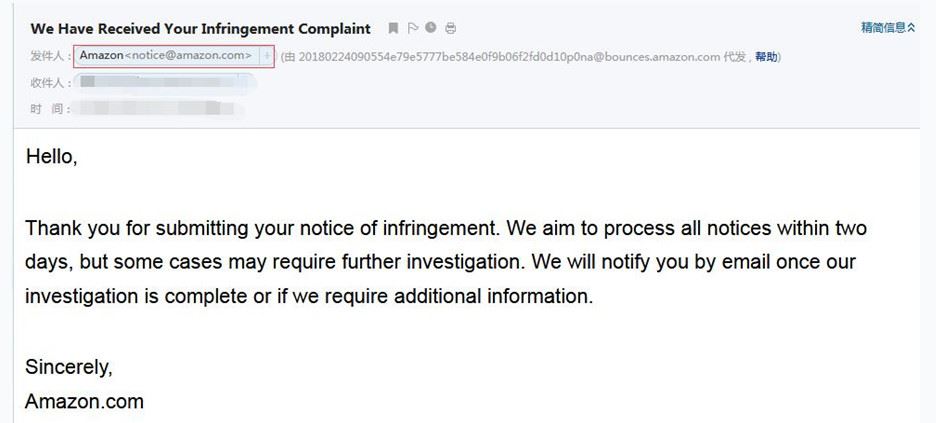Click the 收件人 recipient label

(51, 82)
